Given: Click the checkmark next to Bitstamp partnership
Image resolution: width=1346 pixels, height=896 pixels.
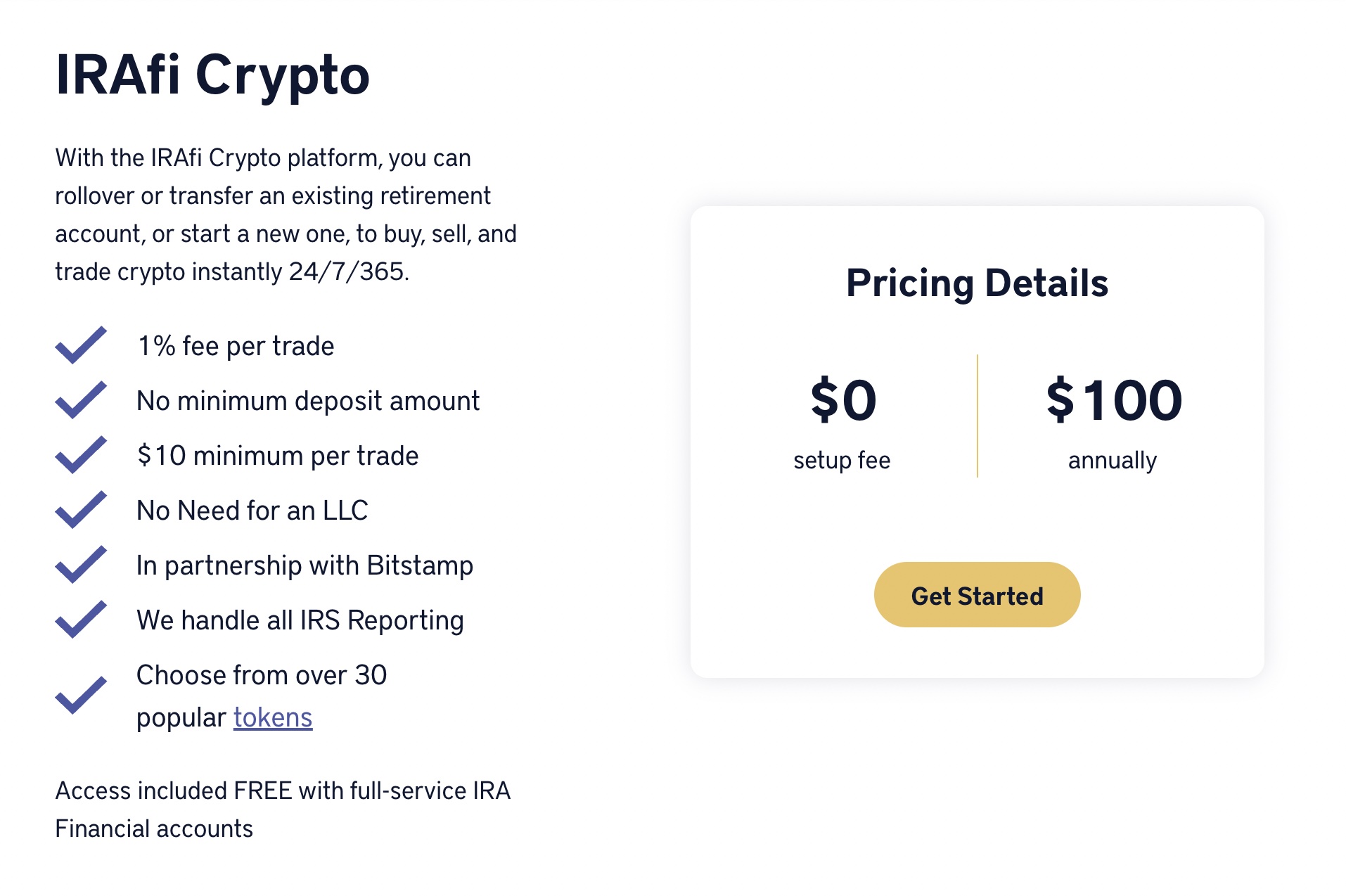Looking at the screenshot, I should 81,565.
